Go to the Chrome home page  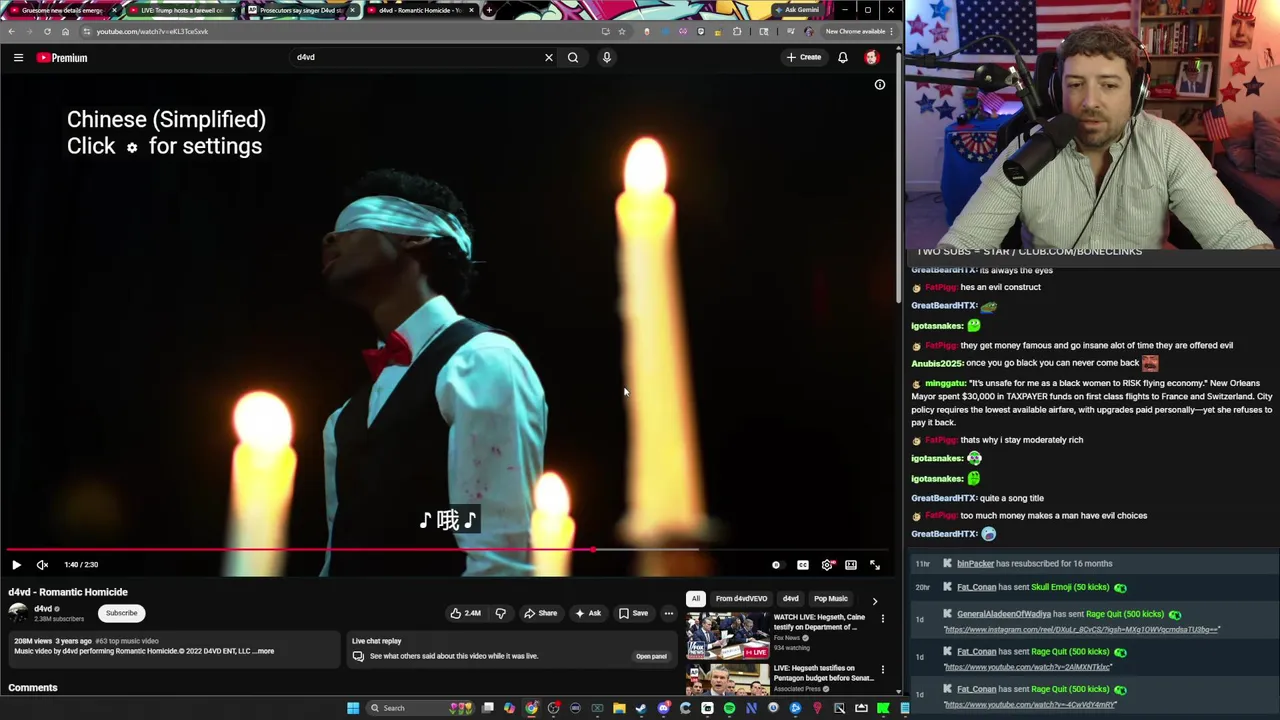click(x=65, y=31)
